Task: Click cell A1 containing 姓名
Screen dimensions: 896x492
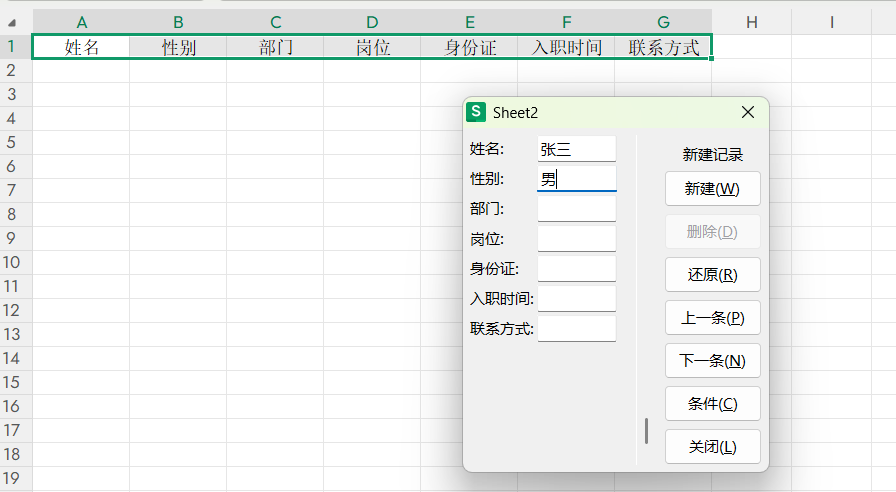Action: click(81, 47)
